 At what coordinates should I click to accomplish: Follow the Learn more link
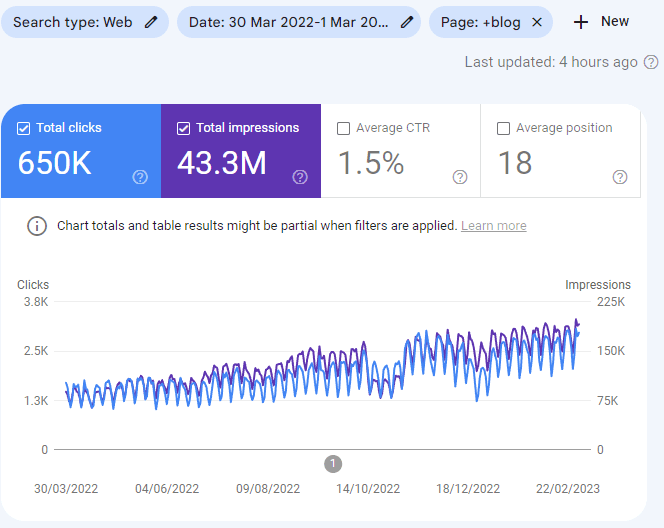(493, 226)
